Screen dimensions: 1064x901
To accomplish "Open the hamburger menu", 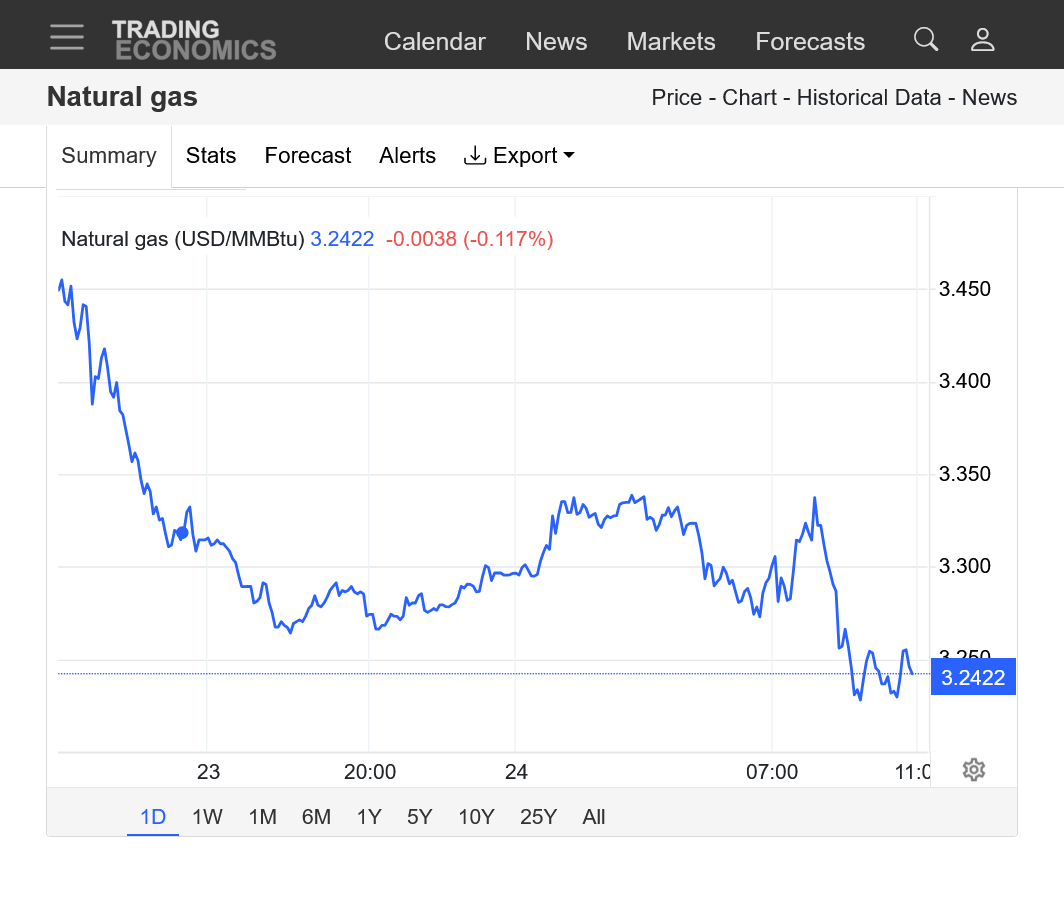I will (x=67, y=37).
